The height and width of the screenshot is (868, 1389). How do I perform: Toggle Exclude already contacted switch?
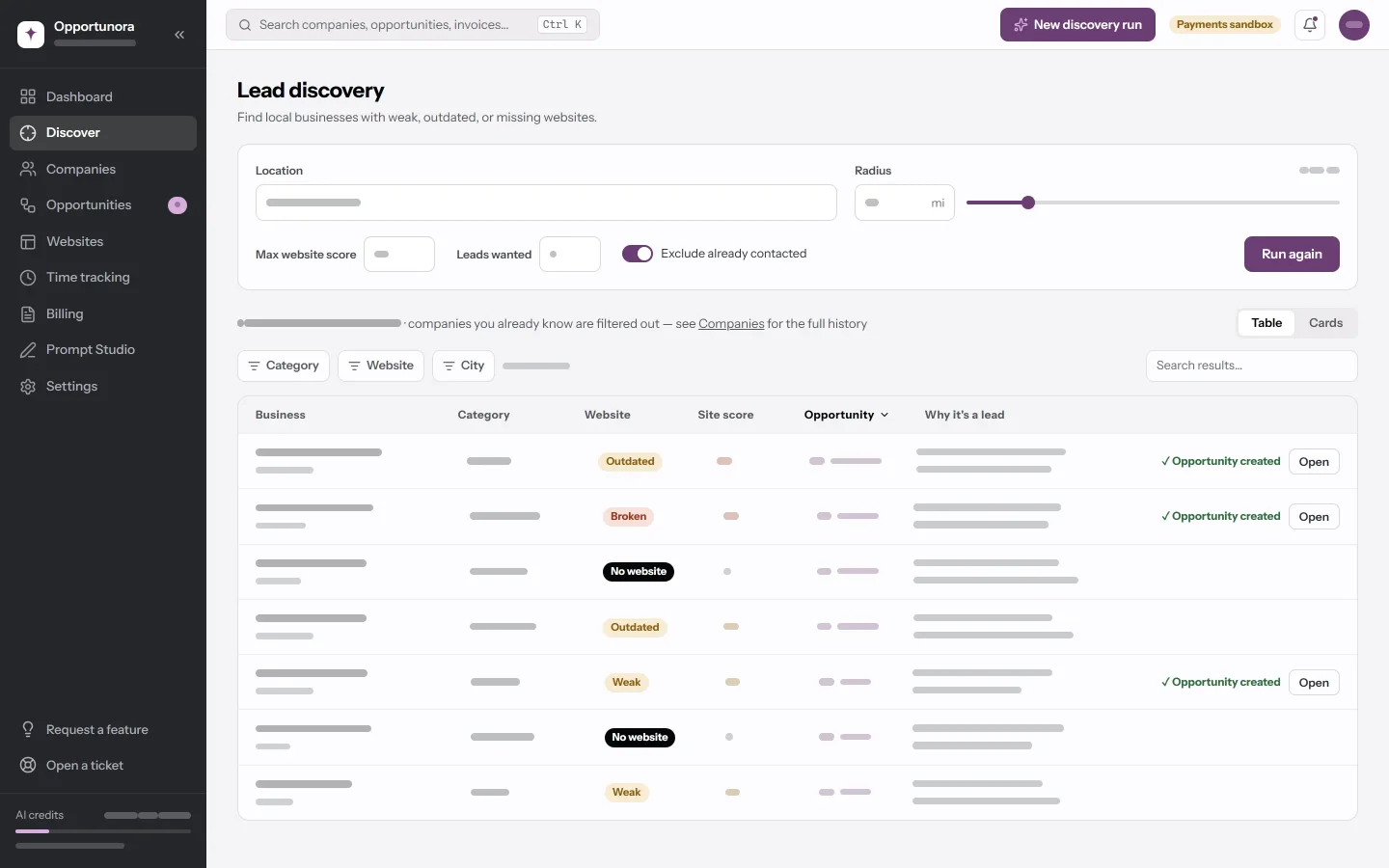point(638,254)
